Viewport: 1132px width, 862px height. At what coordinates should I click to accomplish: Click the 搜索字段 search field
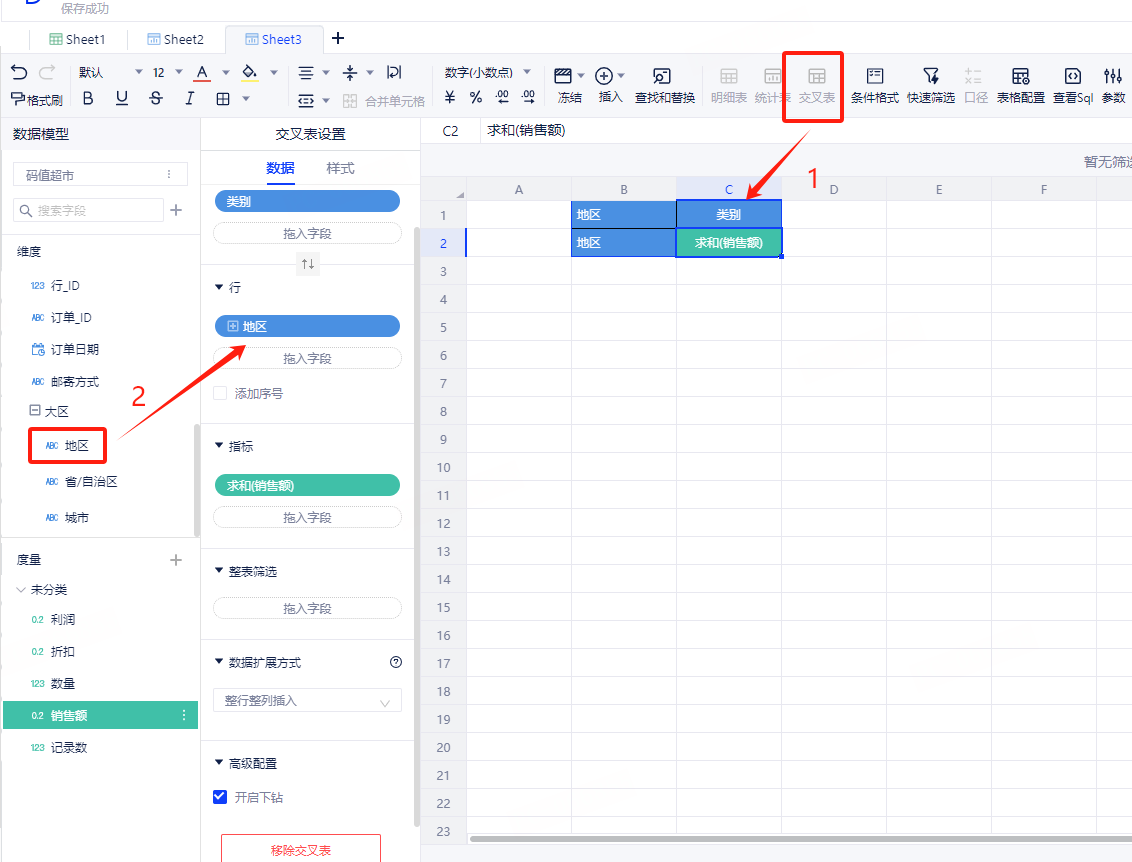pos(88,210)
